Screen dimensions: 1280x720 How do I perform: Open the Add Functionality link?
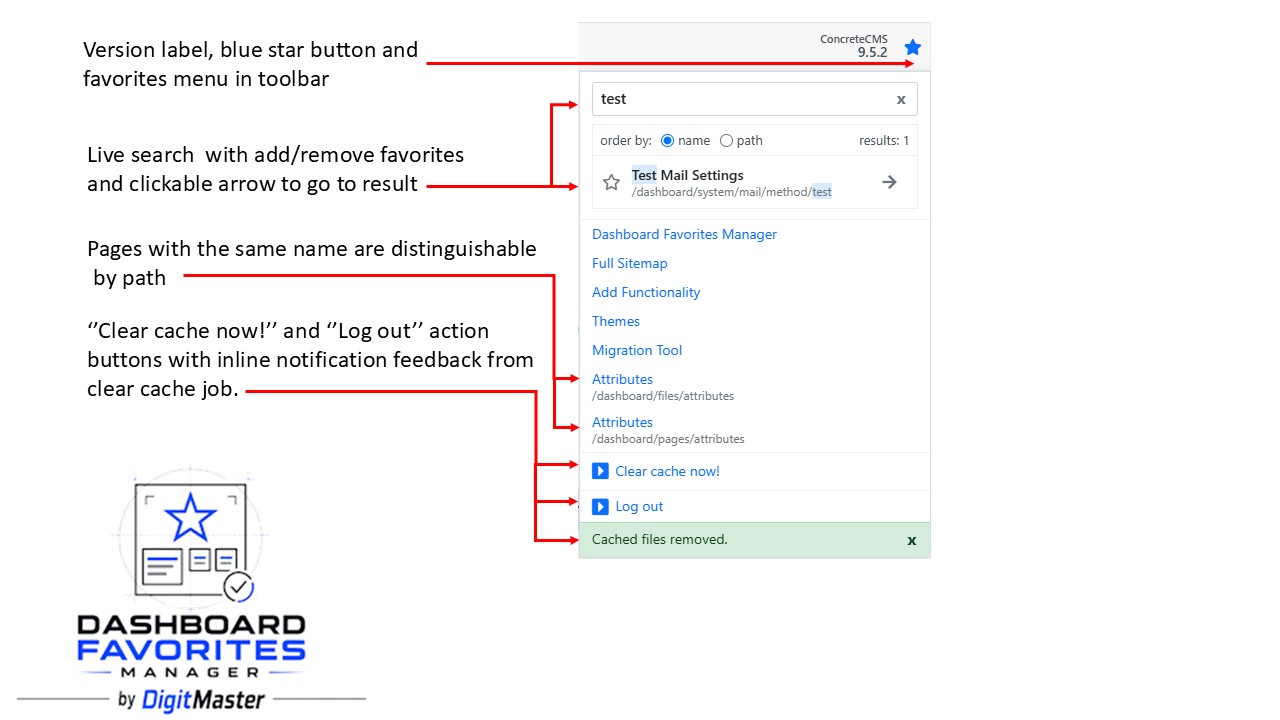(646, 292)
